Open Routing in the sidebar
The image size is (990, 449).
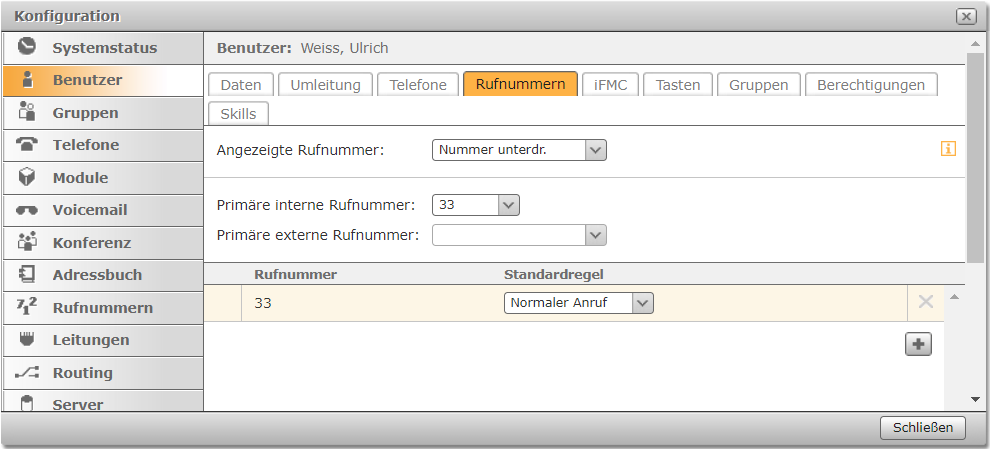82,372
